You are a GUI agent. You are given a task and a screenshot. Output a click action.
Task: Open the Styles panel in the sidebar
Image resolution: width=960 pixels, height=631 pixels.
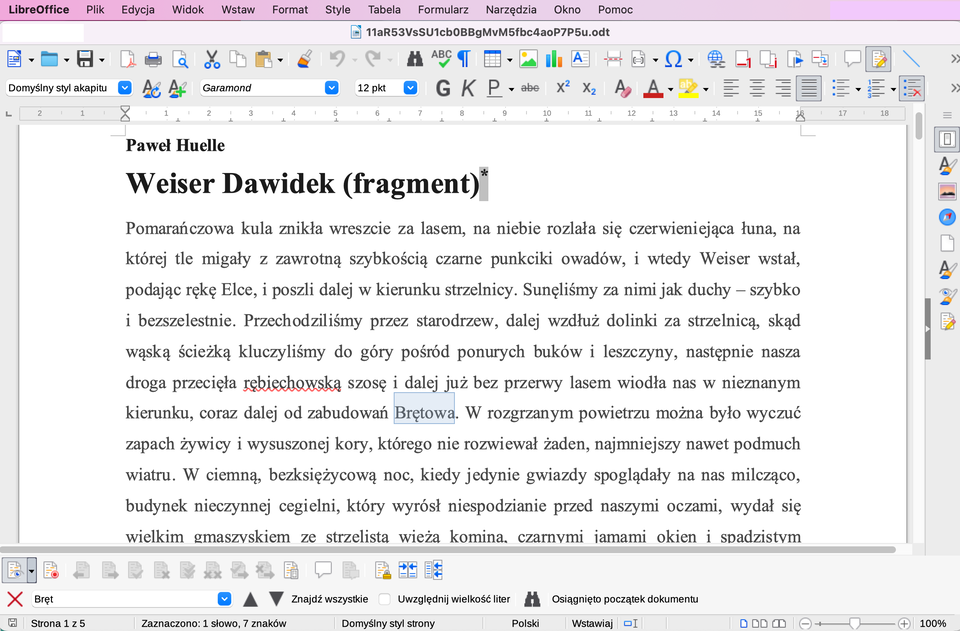click(946, 168)
